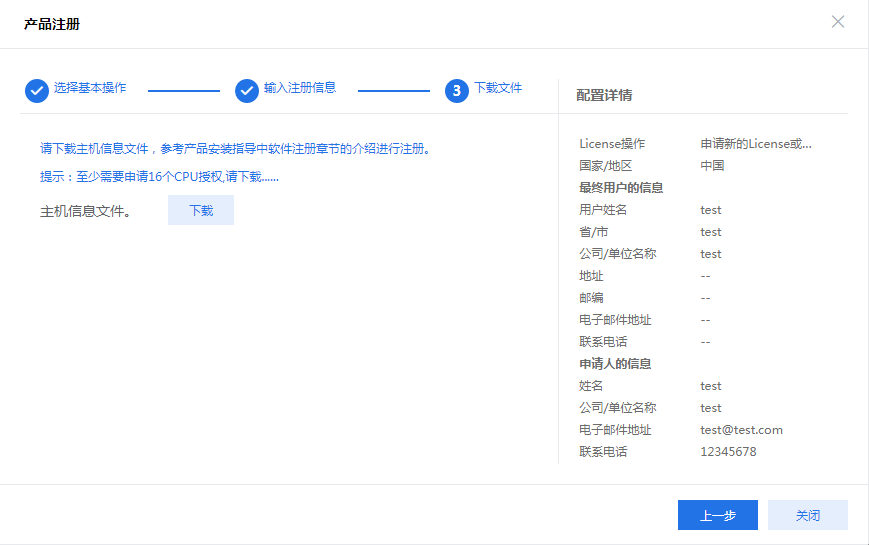Click the 国家/地区 label

[x=606, y=166]
